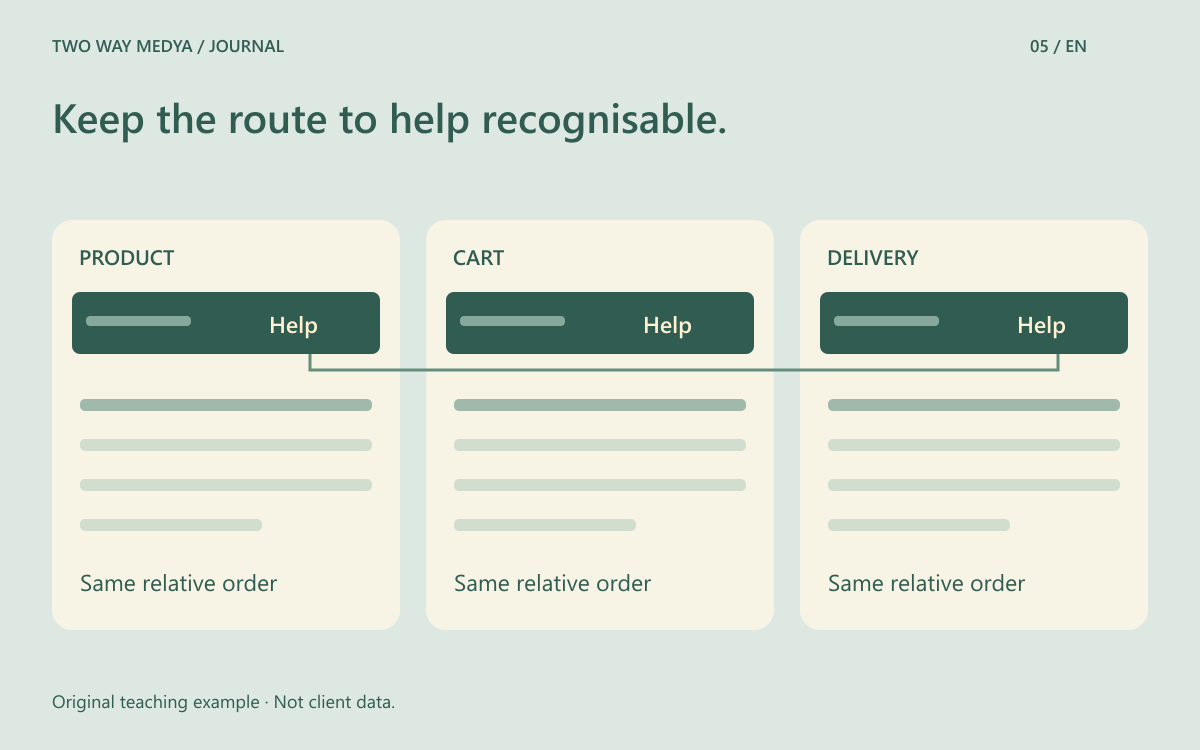This screenshot has width=1200, height=750.
Task: Click 'Same relative order' in PRODUCT card
Action: tap(178, 583)
